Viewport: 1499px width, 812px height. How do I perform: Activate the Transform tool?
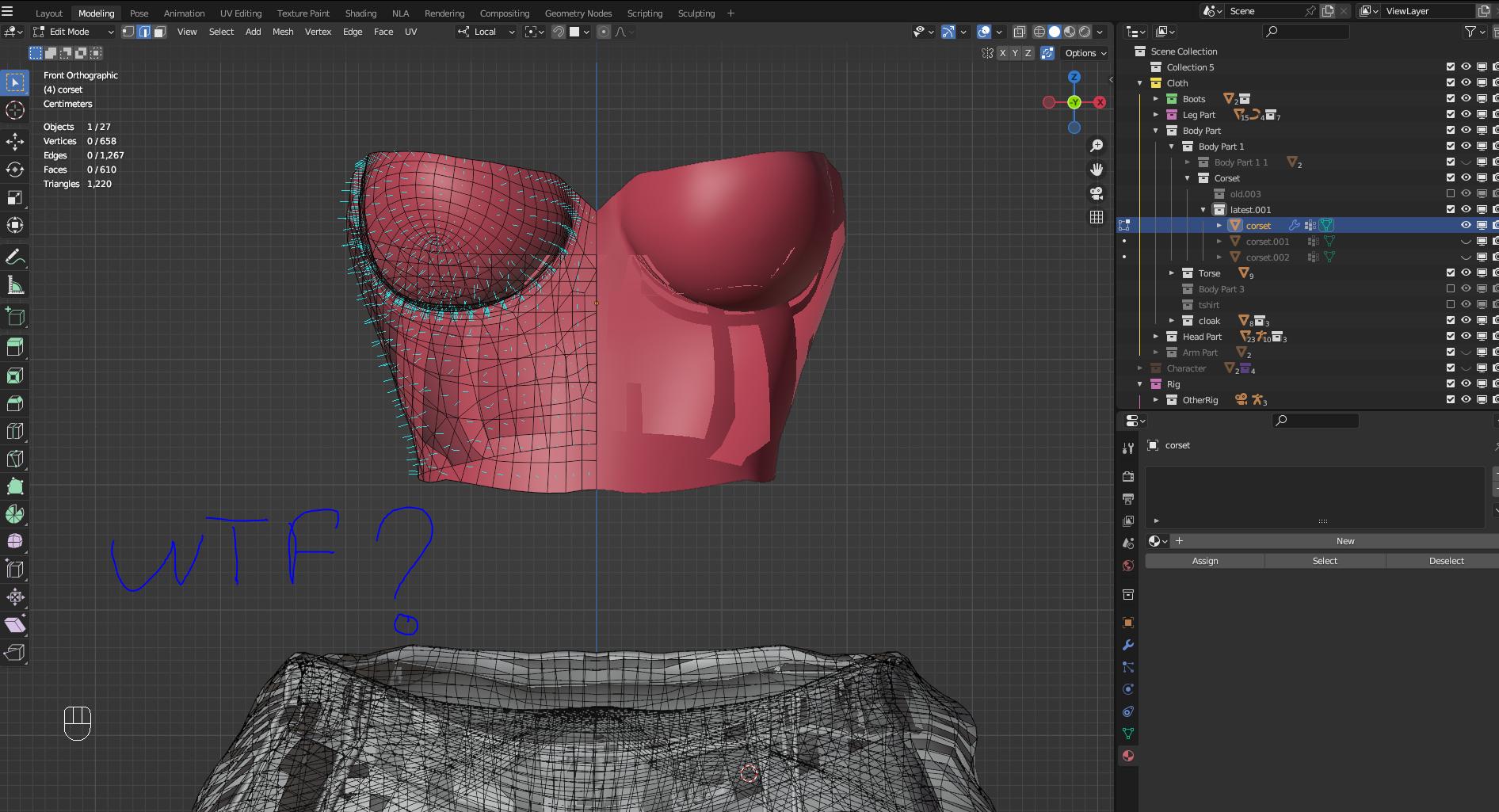click(x=15, y=225)
